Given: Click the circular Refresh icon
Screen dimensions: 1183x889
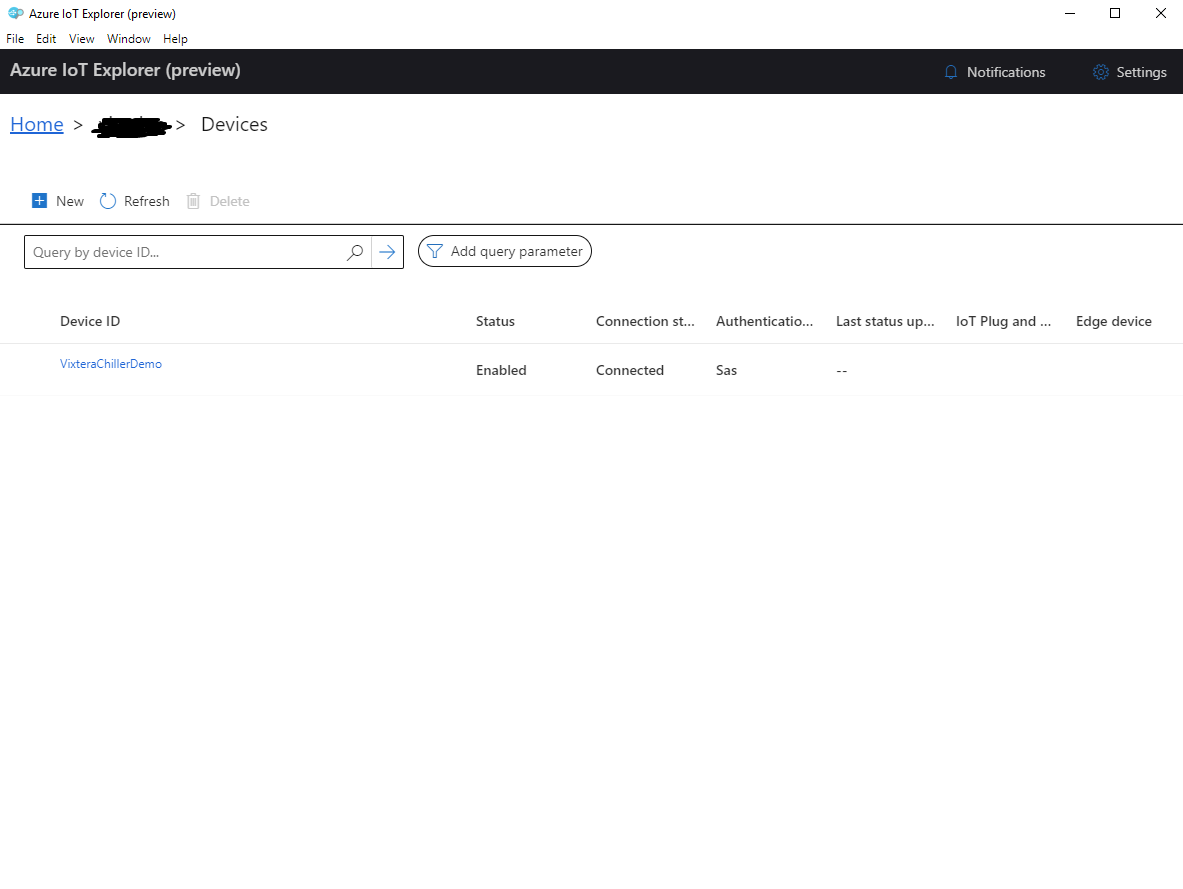Looking at the screenshot, I should pos(108,201).
